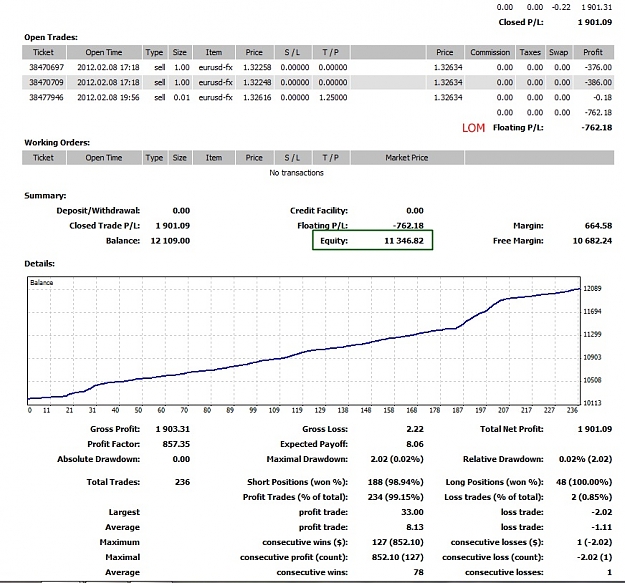Click the 'No transactions' text
625x583 pixels.
pyautogui.click(x=296, y=173)
